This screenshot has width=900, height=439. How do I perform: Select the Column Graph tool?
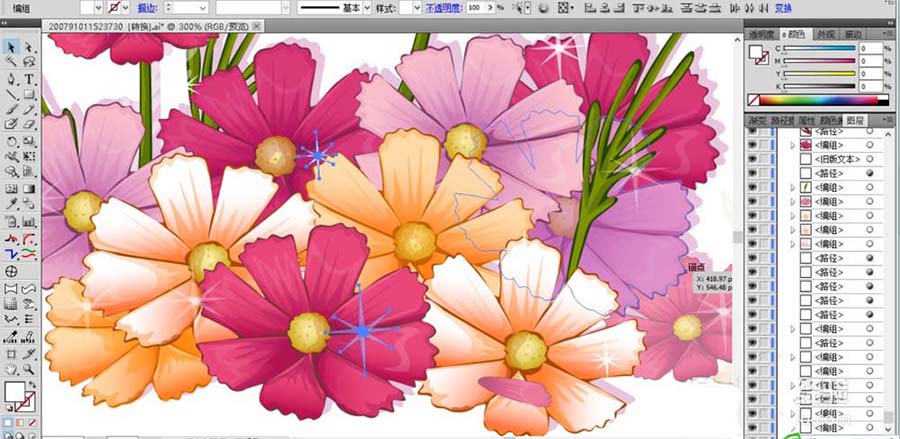click(28, 222)
